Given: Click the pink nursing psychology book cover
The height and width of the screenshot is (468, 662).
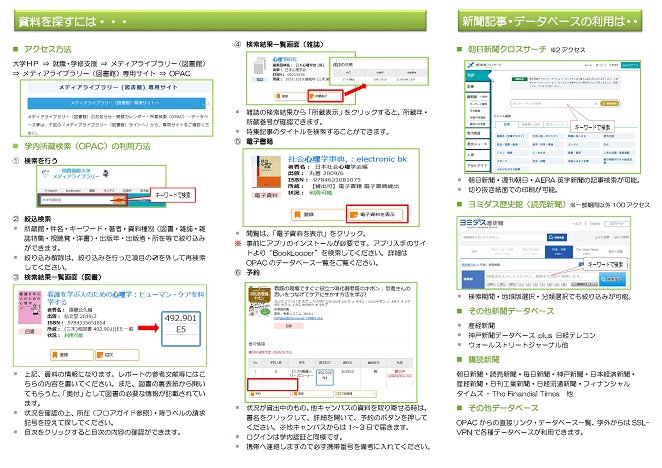Looking at the screenshot, I should 30,307.
